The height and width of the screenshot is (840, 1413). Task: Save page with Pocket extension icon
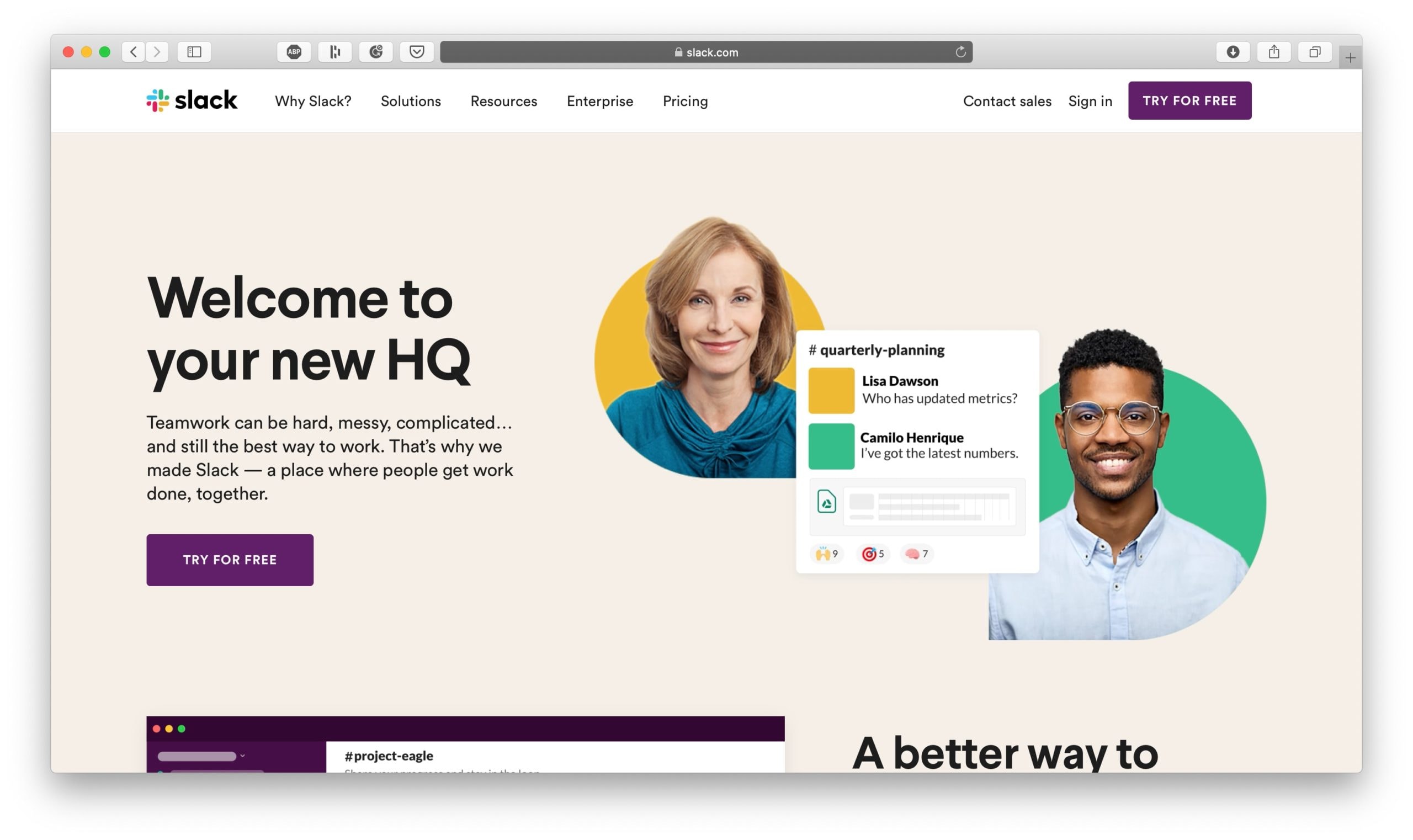pos(417,52)
